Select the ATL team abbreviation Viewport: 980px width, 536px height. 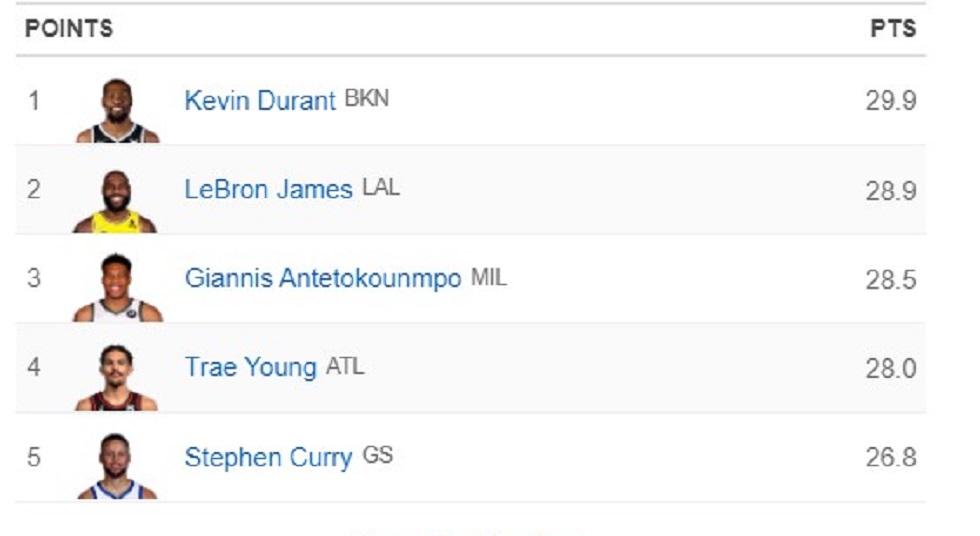tap(345, 365)
